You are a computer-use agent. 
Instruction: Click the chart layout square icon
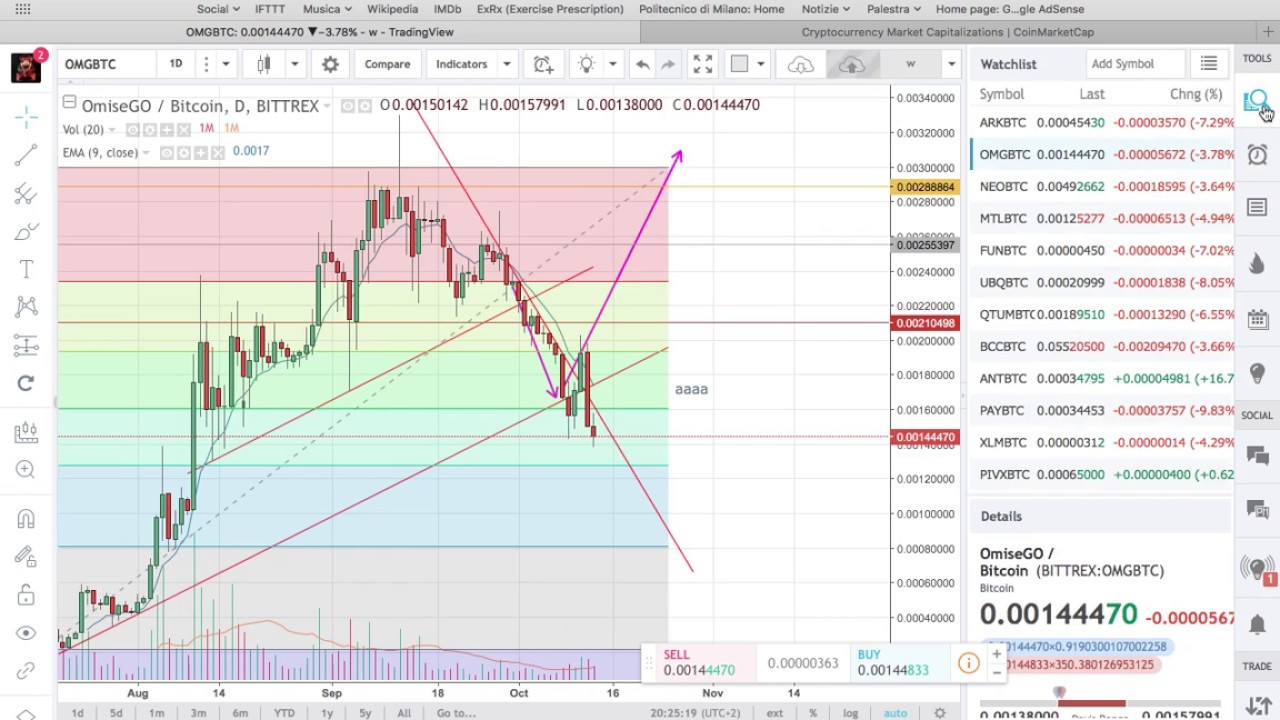pos(739,64)
